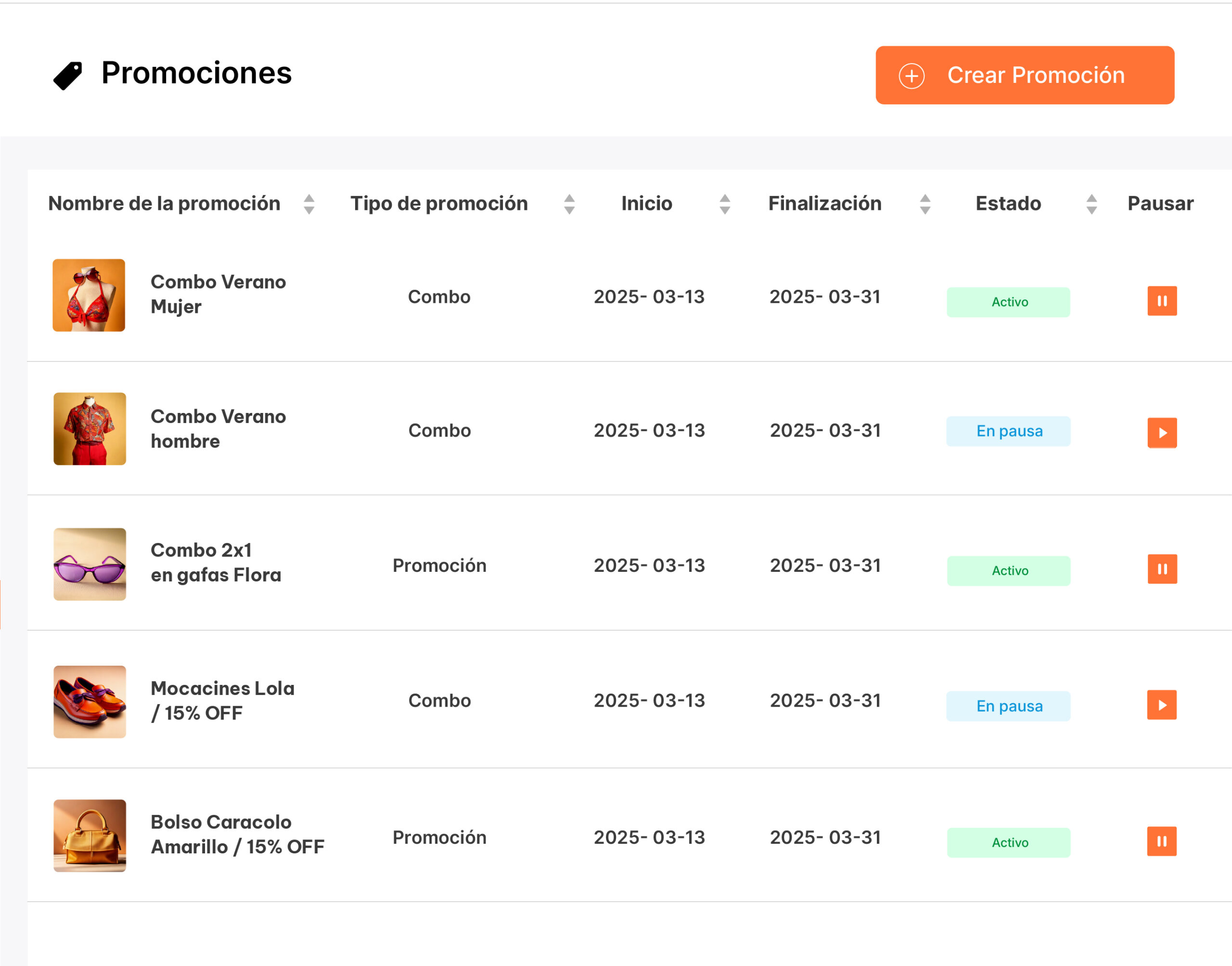Sort by Tipo de promoción arrows
Screen dimensions: 1232x966
pyautogui.click(x=569, y=204)
